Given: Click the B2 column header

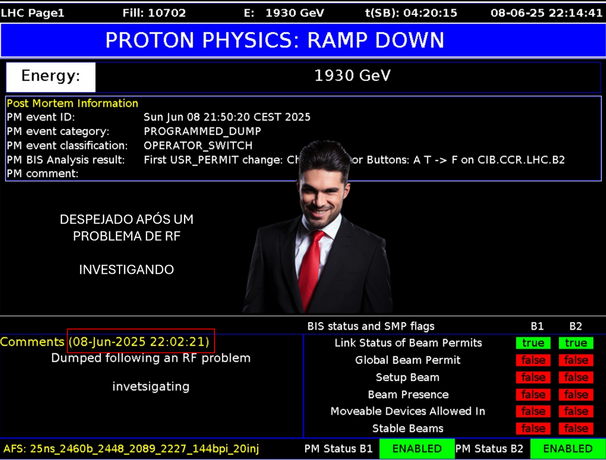Looking at the screenshot, I should tap(575, 326).
